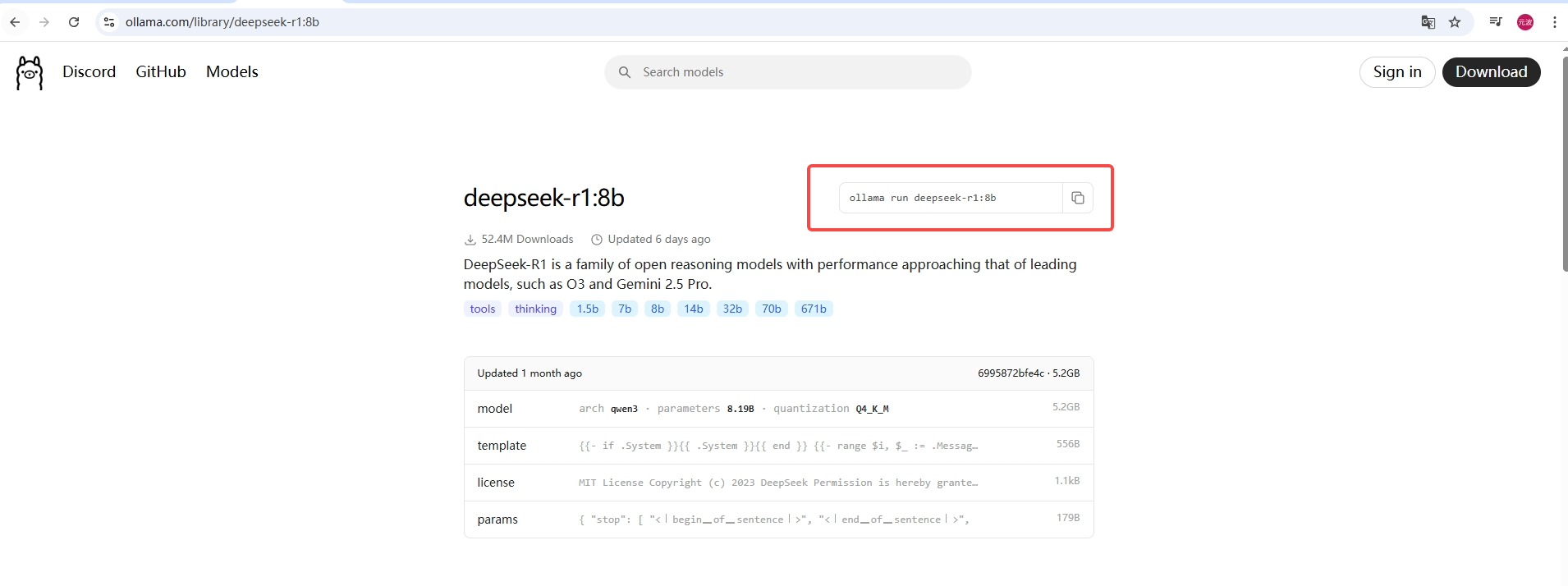Open the template file row

778,446
